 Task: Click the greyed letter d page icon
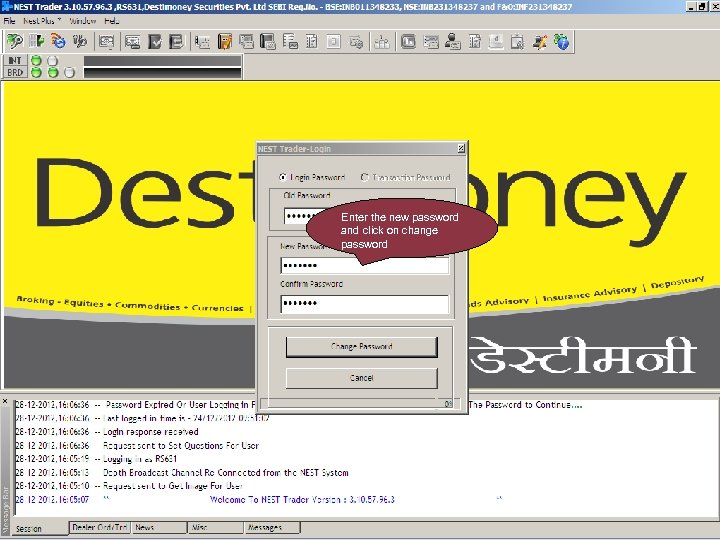point(496,42)
